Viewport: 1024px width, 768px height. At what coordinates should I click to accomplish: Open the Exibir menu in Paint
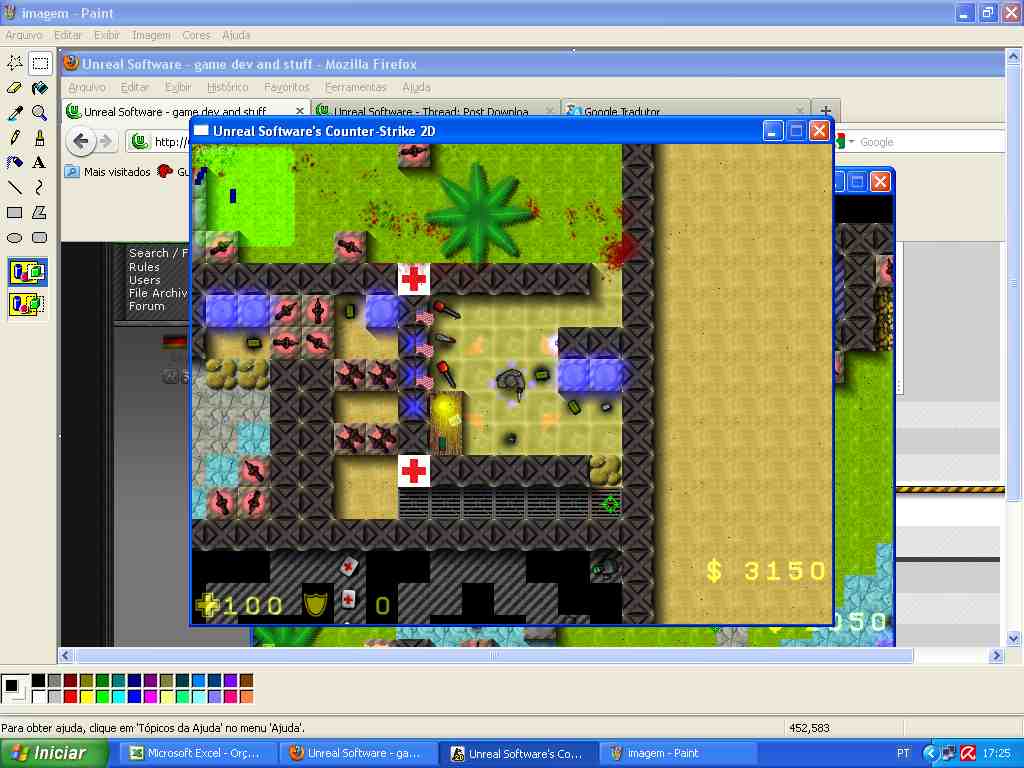pos(106,35)
